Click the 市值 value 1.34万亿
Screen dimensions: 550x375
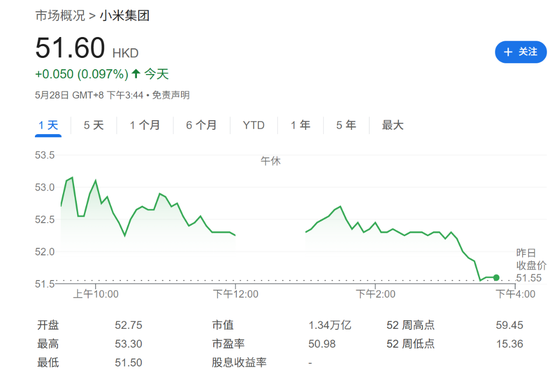click(329, 325)
